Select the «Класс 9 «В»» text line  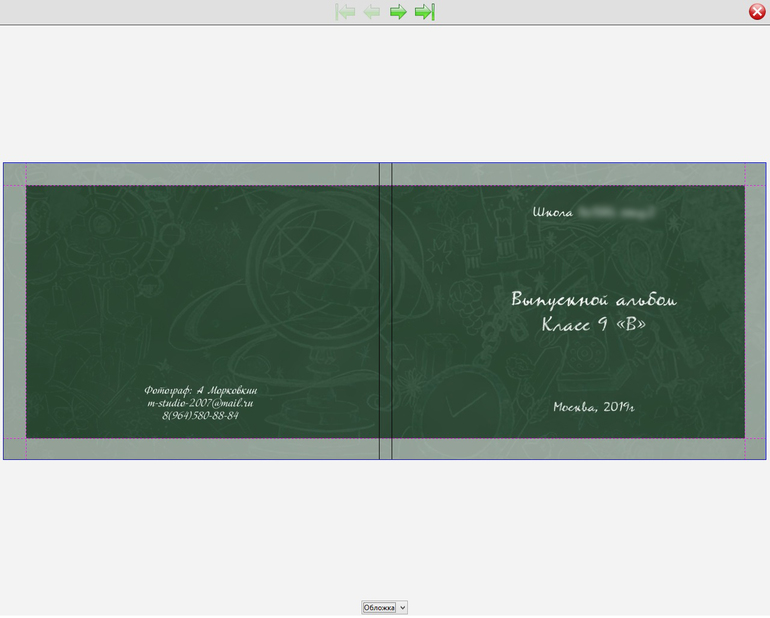tap(593, 324)
